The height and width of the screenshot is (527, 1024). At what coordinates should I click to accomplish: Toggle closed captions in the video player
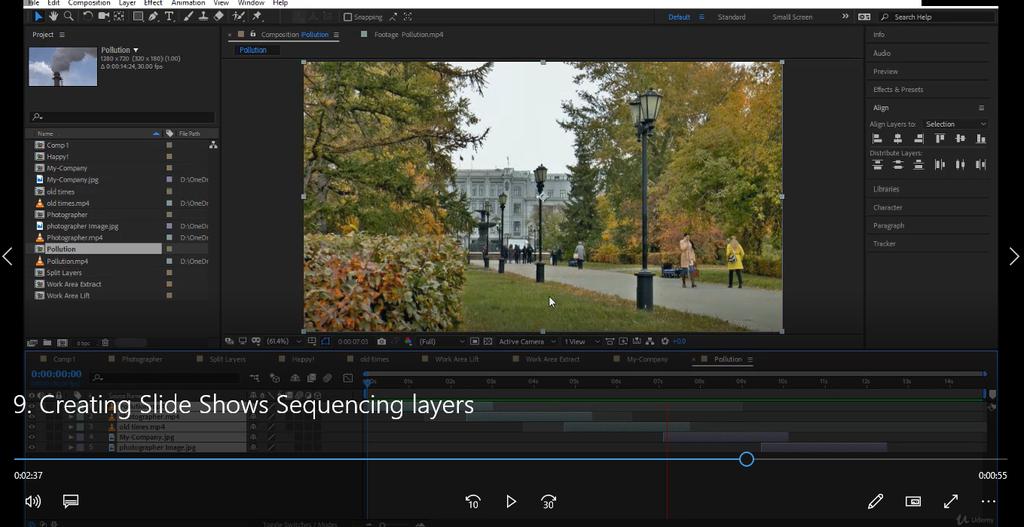(x=71, y=501)
